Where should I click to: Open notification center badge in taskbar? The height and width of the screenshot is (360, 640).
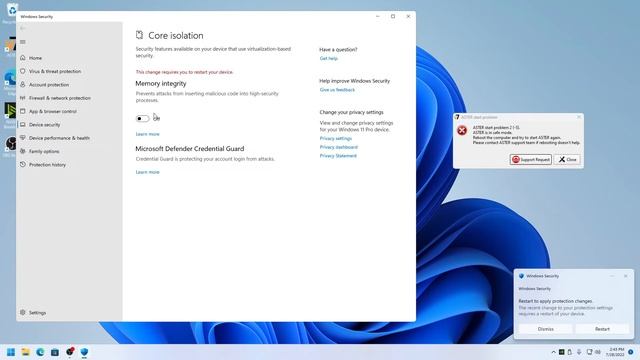[x=631, y=352]
